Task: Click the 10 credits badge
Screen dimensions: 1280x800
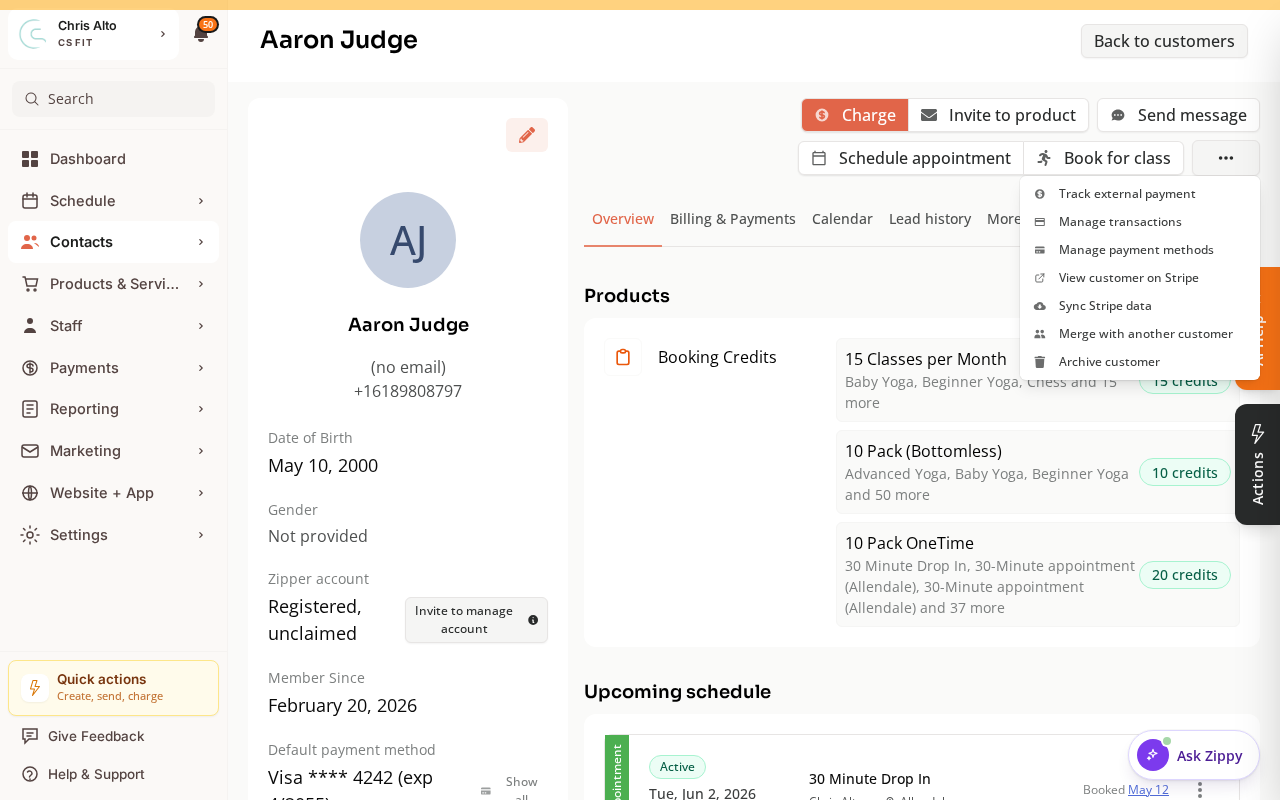Action: pos(1185,473)
